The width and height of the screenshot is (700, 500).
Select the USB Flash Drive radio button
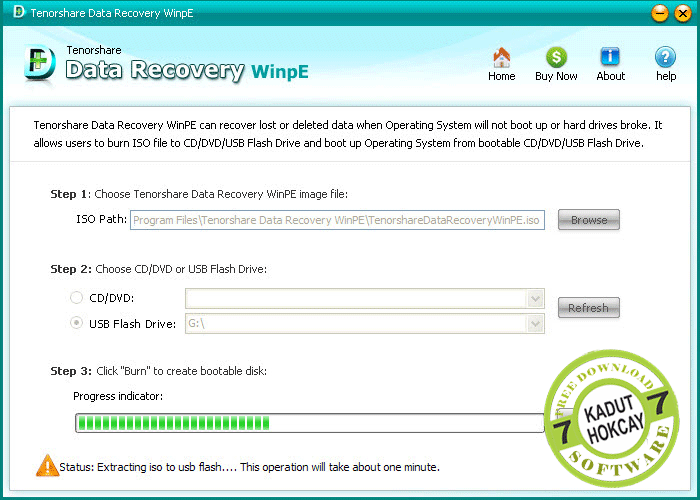76,323
